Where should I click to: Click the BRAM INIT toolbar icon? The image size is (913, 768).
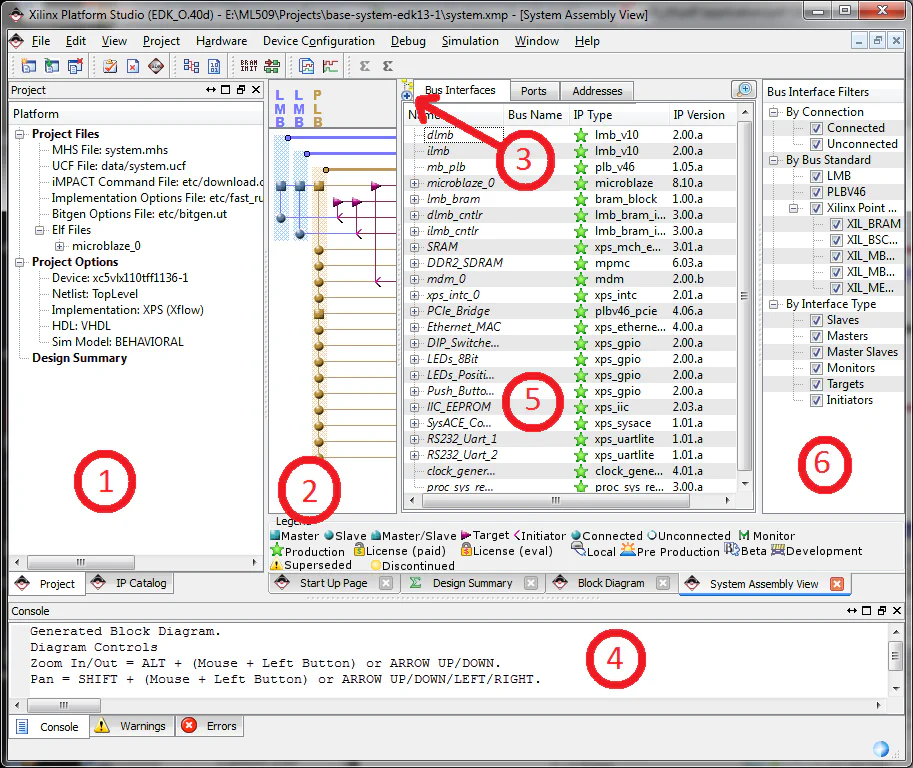click(x=248, y=66)
